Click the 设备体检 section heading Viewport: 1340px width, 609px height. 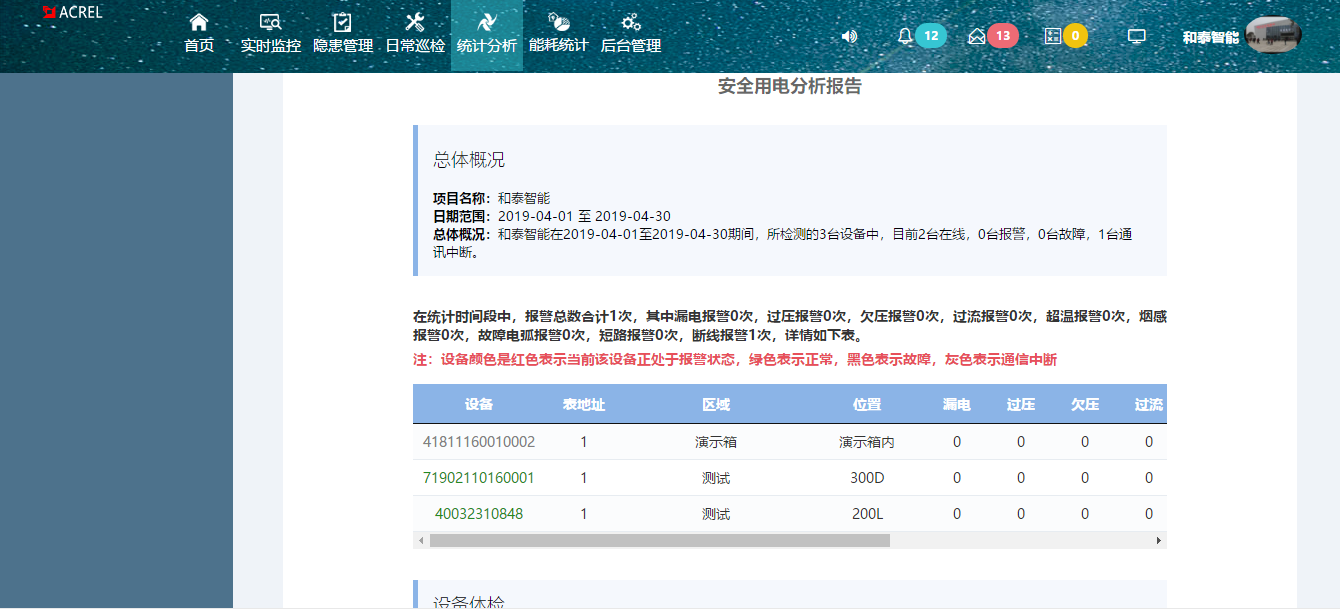pos(469,602)
